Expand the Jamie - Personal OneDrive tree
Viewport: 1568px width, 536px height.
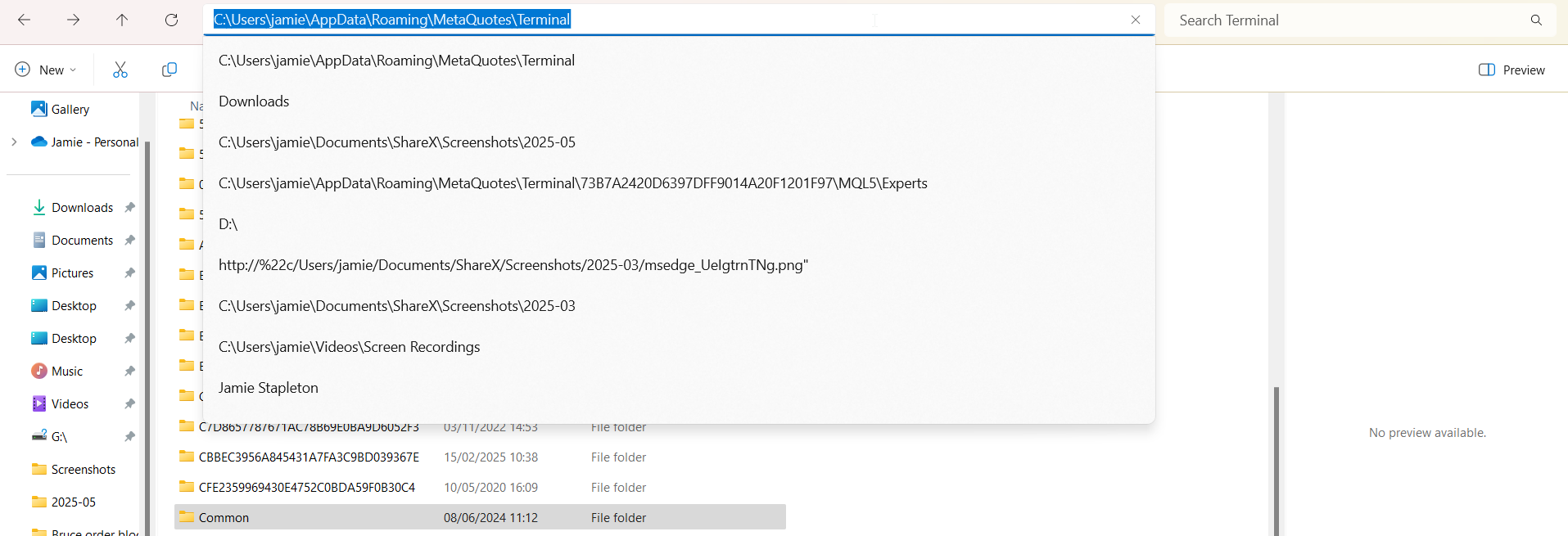pos(14,142)
